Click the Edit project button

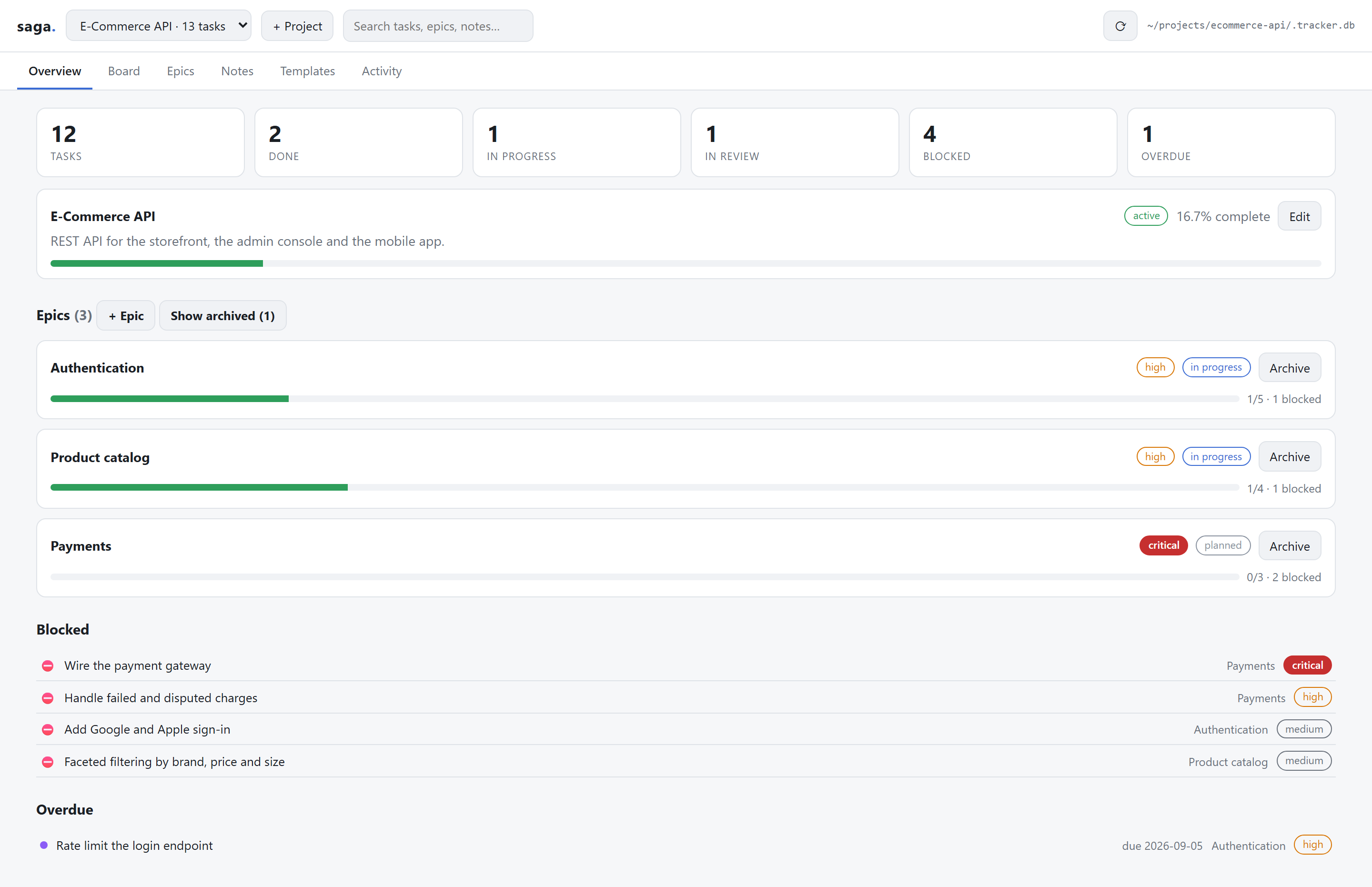(x=1300, y=217)
